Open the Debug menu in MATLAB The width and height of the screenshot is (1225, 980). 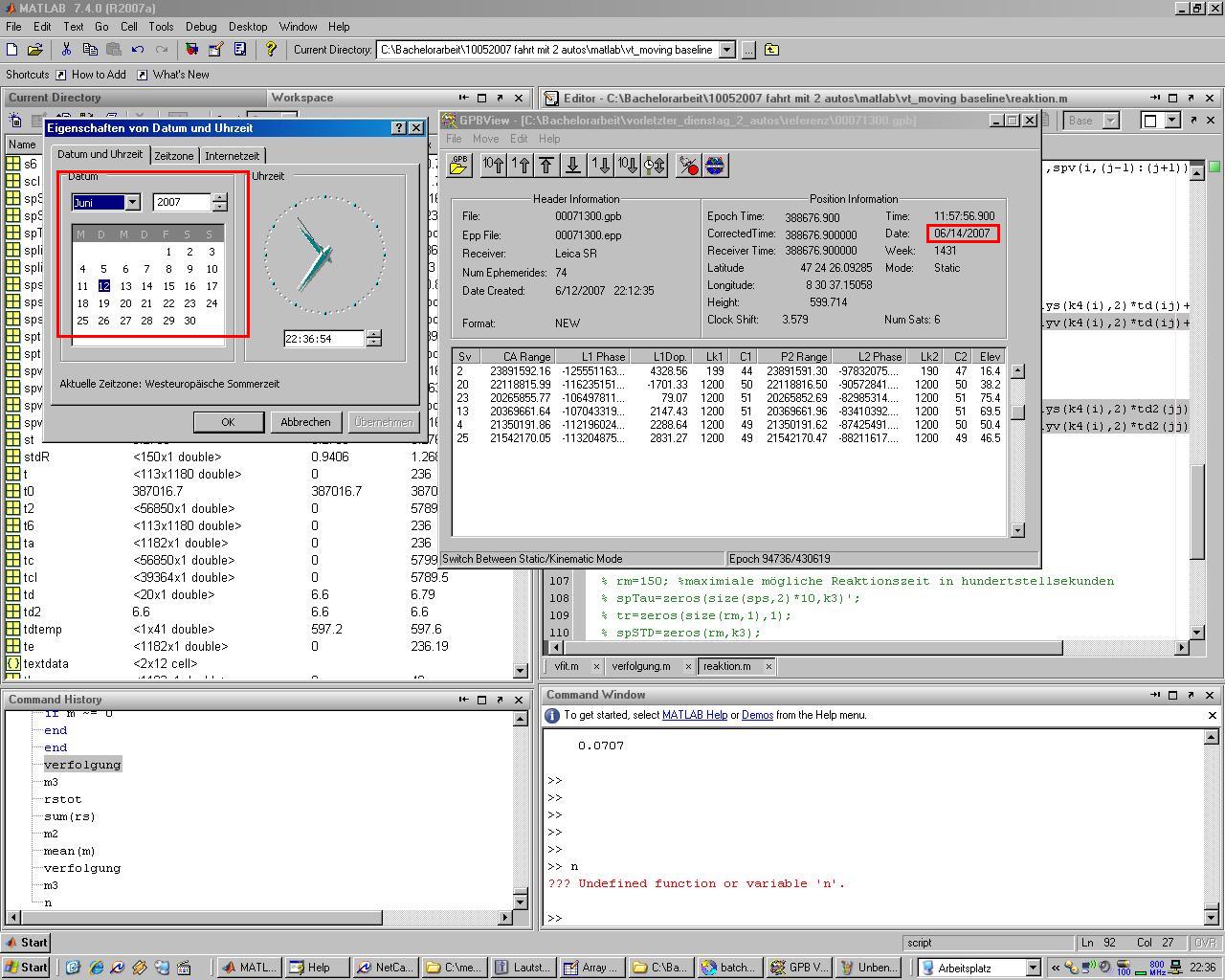coord(201,27)
